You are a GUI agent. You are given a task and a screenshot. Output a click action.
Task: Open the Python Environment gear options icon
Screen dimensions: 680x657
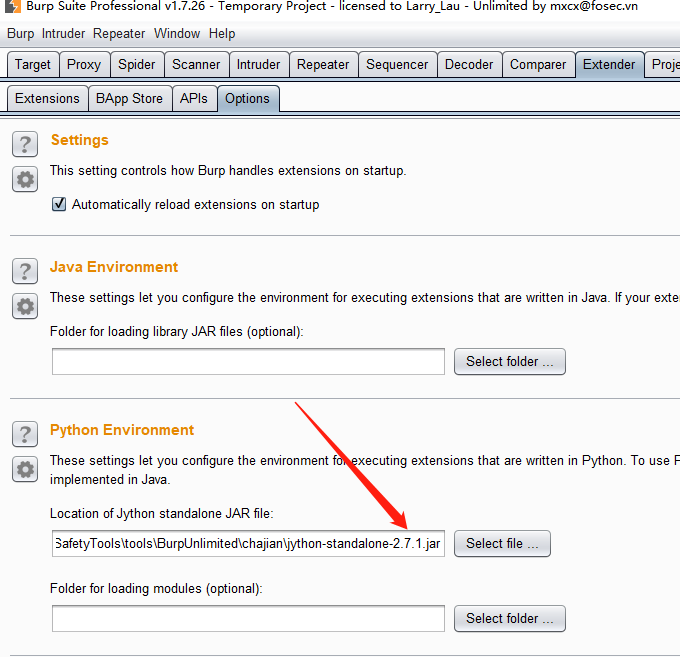click(x=25, y=468)
